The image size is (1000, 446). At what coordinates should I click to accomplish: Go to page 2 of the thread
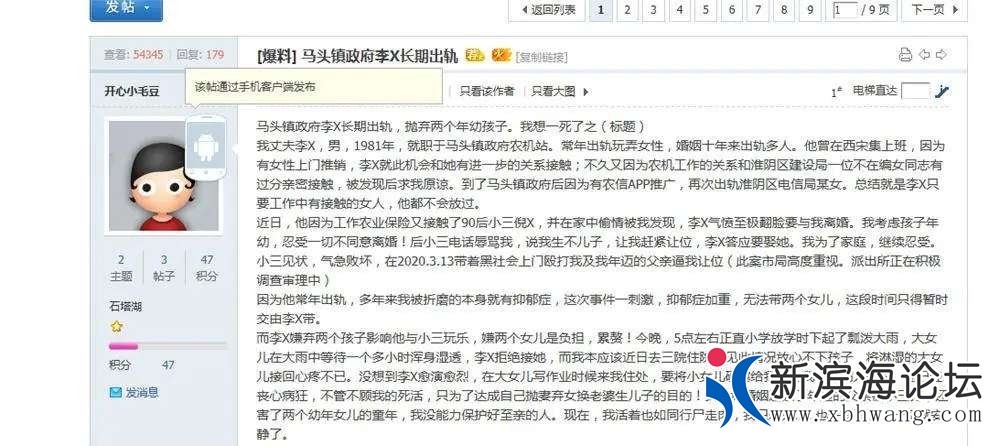[627, 10]
